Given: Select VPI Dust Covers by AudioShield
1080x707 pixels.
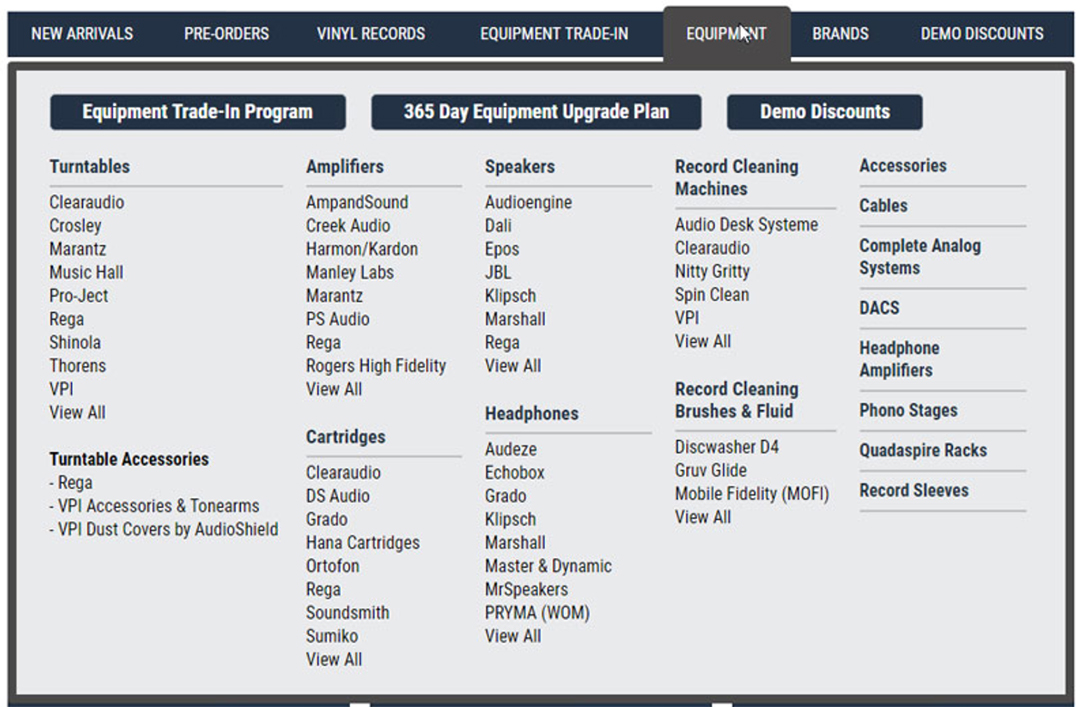Looking at the screenshot, I should (x=164, y=530).
